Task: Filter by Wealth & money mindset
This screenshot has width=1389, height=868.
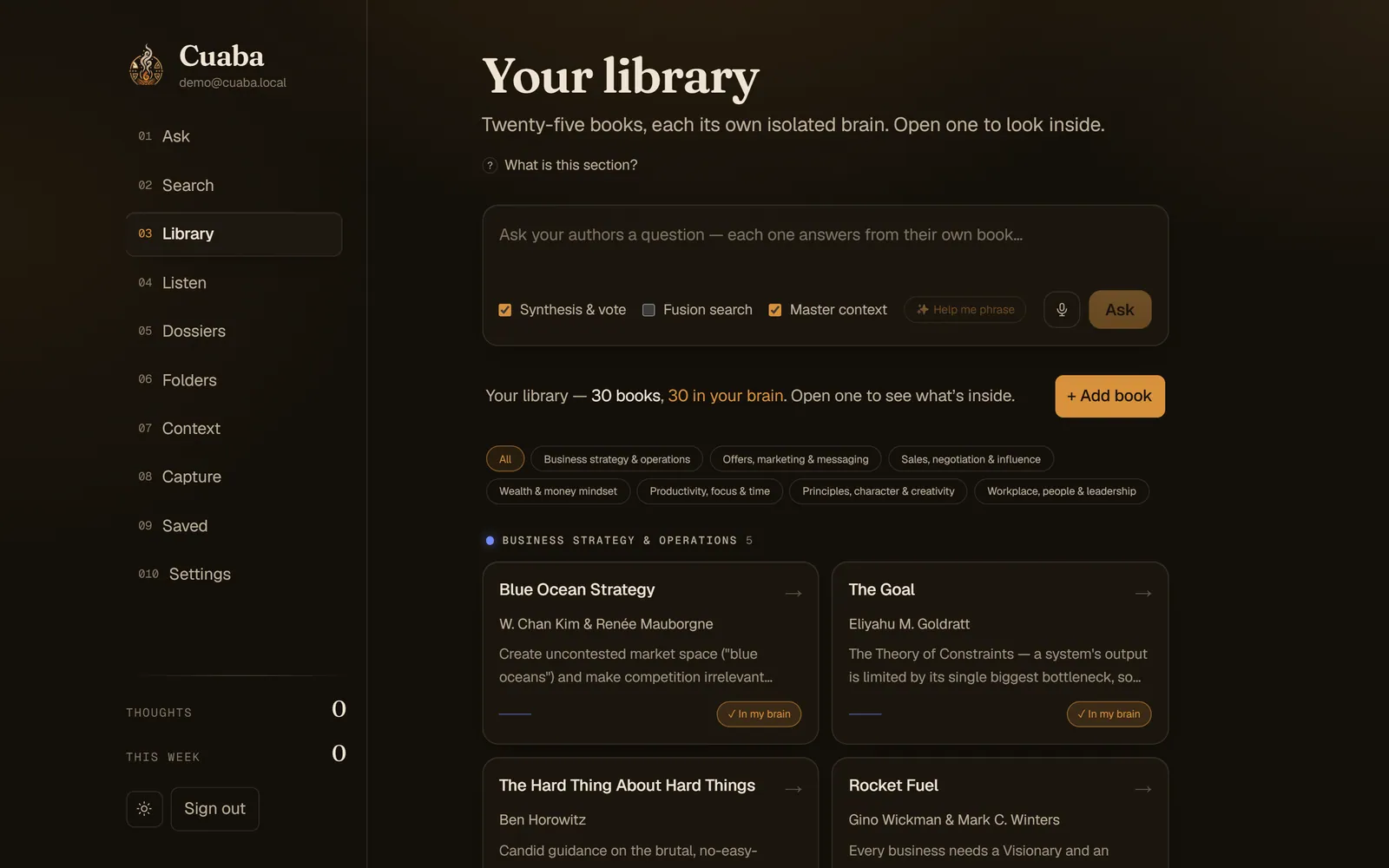Action: (x=558, y=491)
